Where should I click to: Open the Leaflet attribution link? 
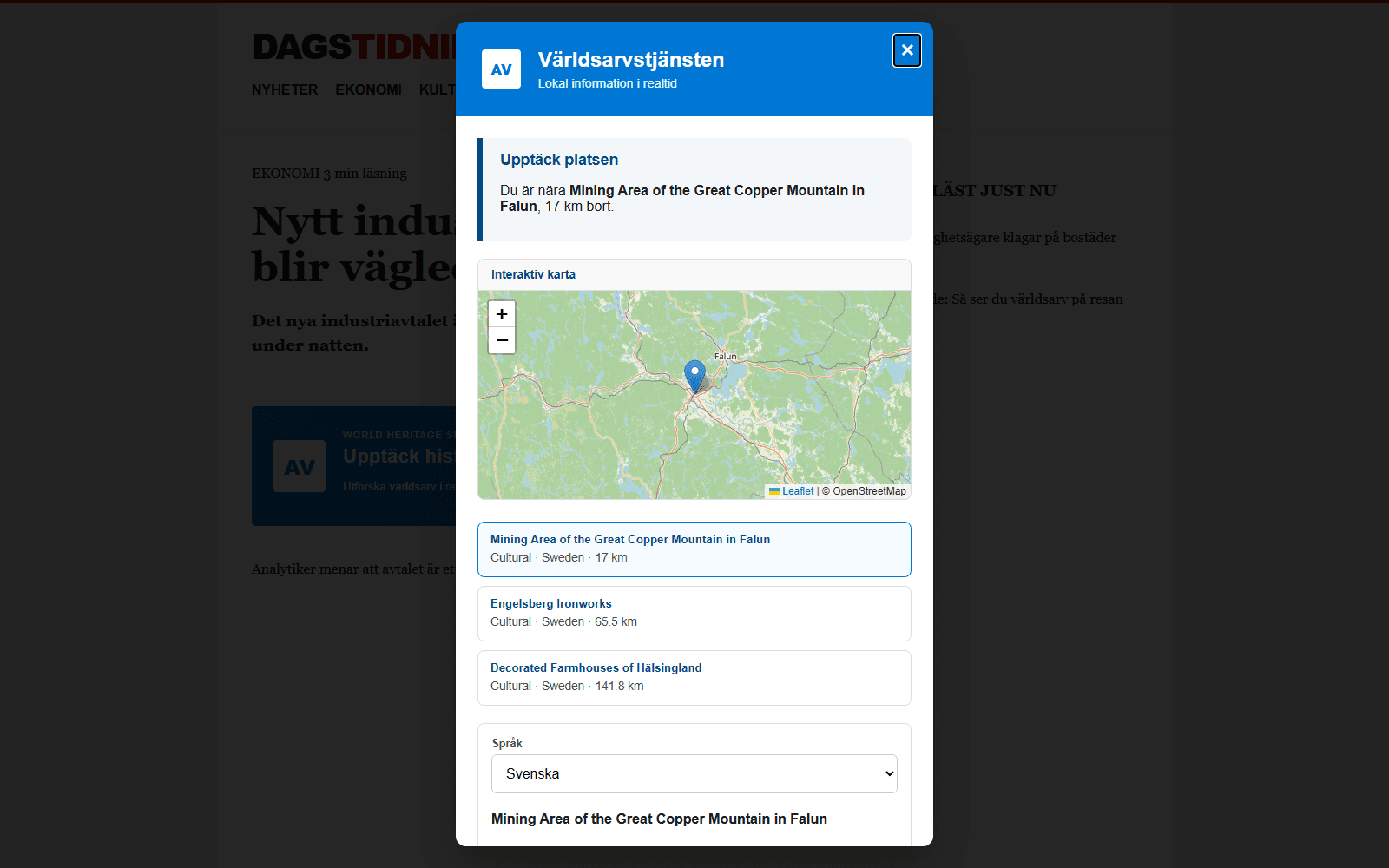(791, 491)
